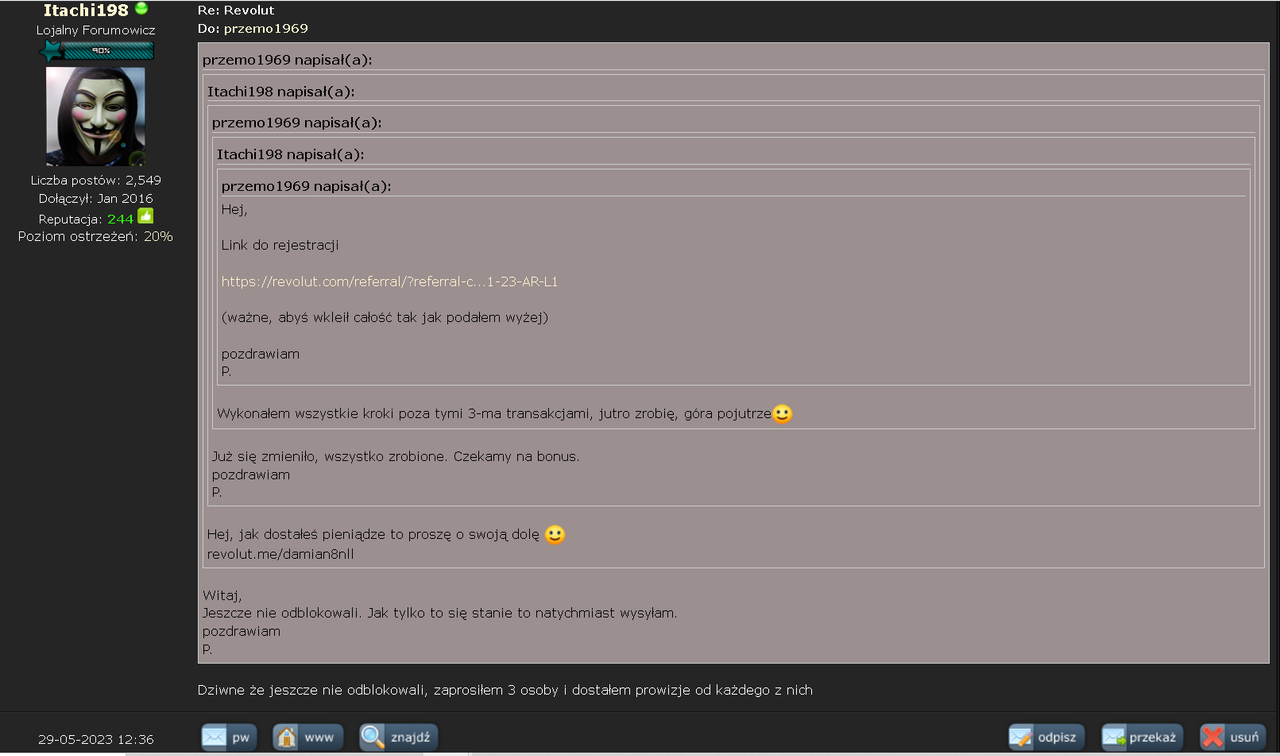Click 'Dołączył: Jan 2016' text
This screenshot has width=1280, height=756.
click(x=96, y=198)
